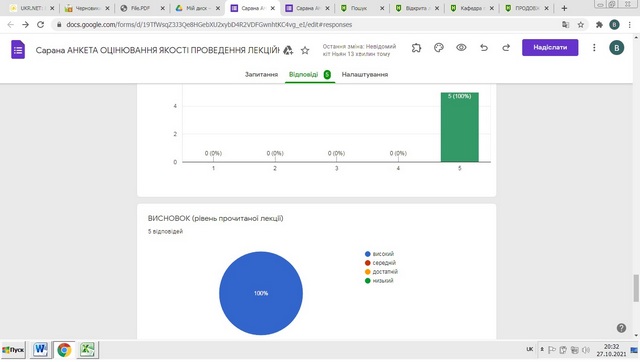Undo the last form change
This screenshot has width=640, height=362.
pyautogui.click(x=484, y=48)
